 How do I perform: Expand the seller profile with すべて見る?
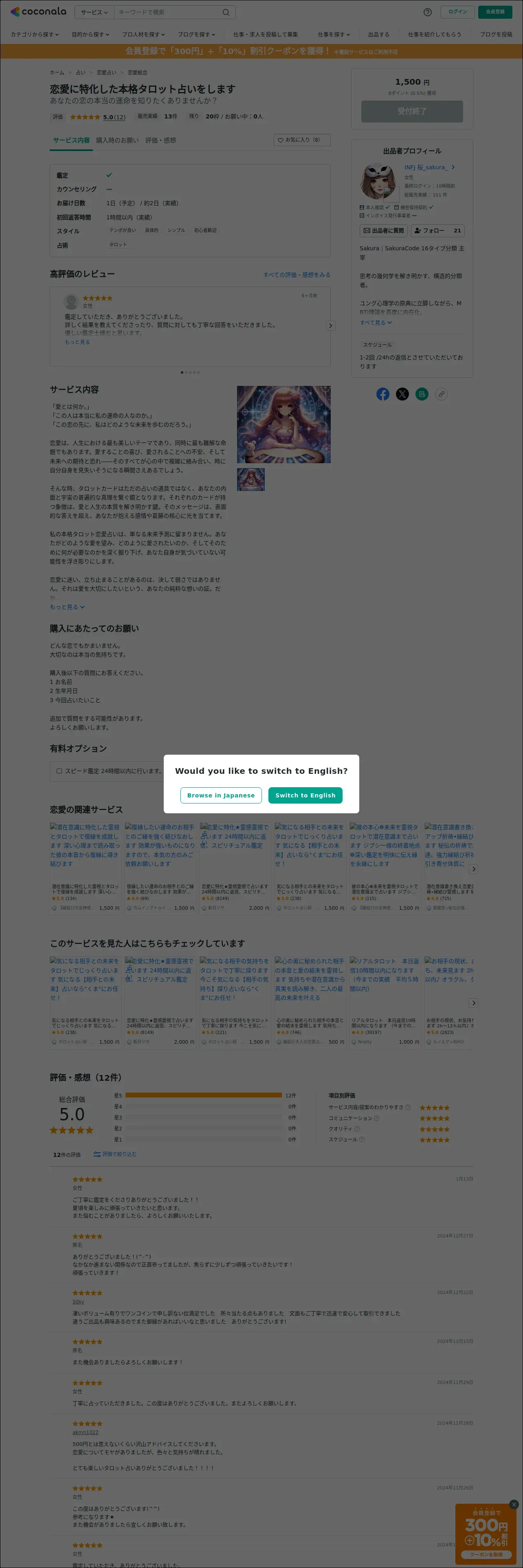pyautogui.click(x=376, y=323)
